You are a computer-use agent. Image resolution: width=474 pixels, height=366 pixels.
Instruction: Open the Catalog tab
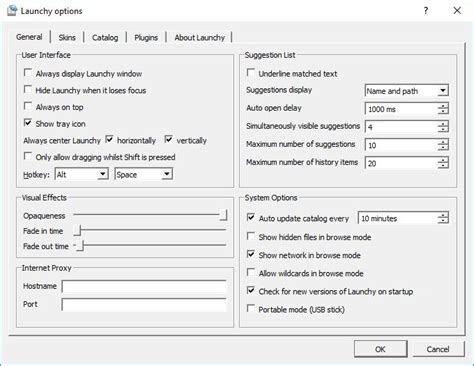[105, 38]
